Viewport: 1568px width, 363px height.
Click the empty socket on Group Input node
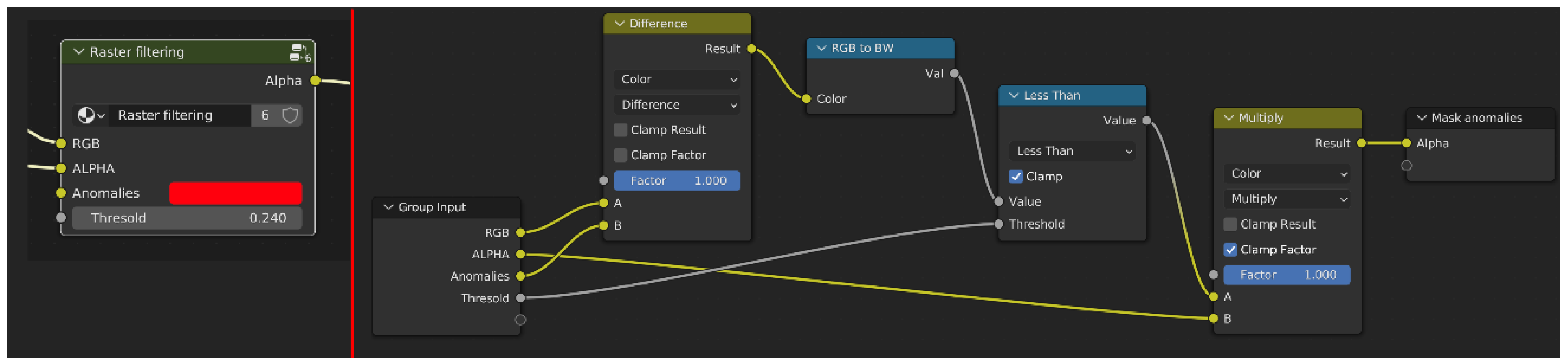(520, 320)
